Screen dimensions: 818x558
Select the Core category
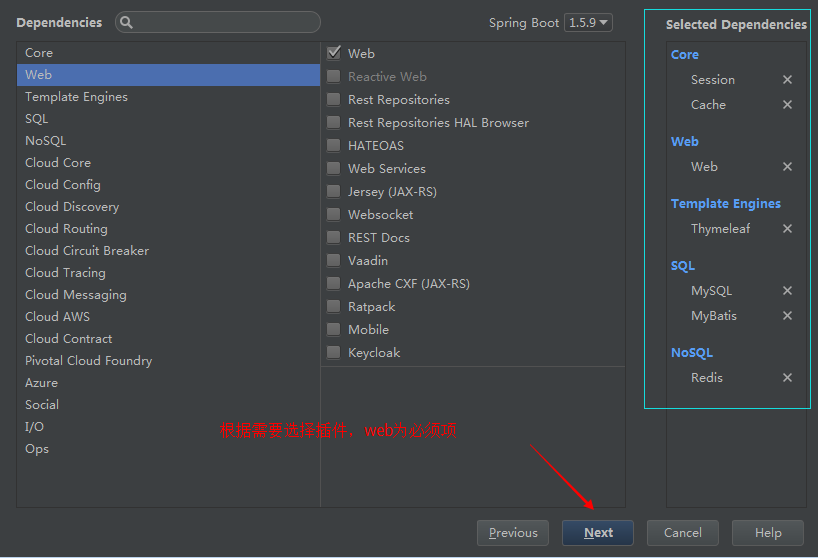[x=168, y=53]
